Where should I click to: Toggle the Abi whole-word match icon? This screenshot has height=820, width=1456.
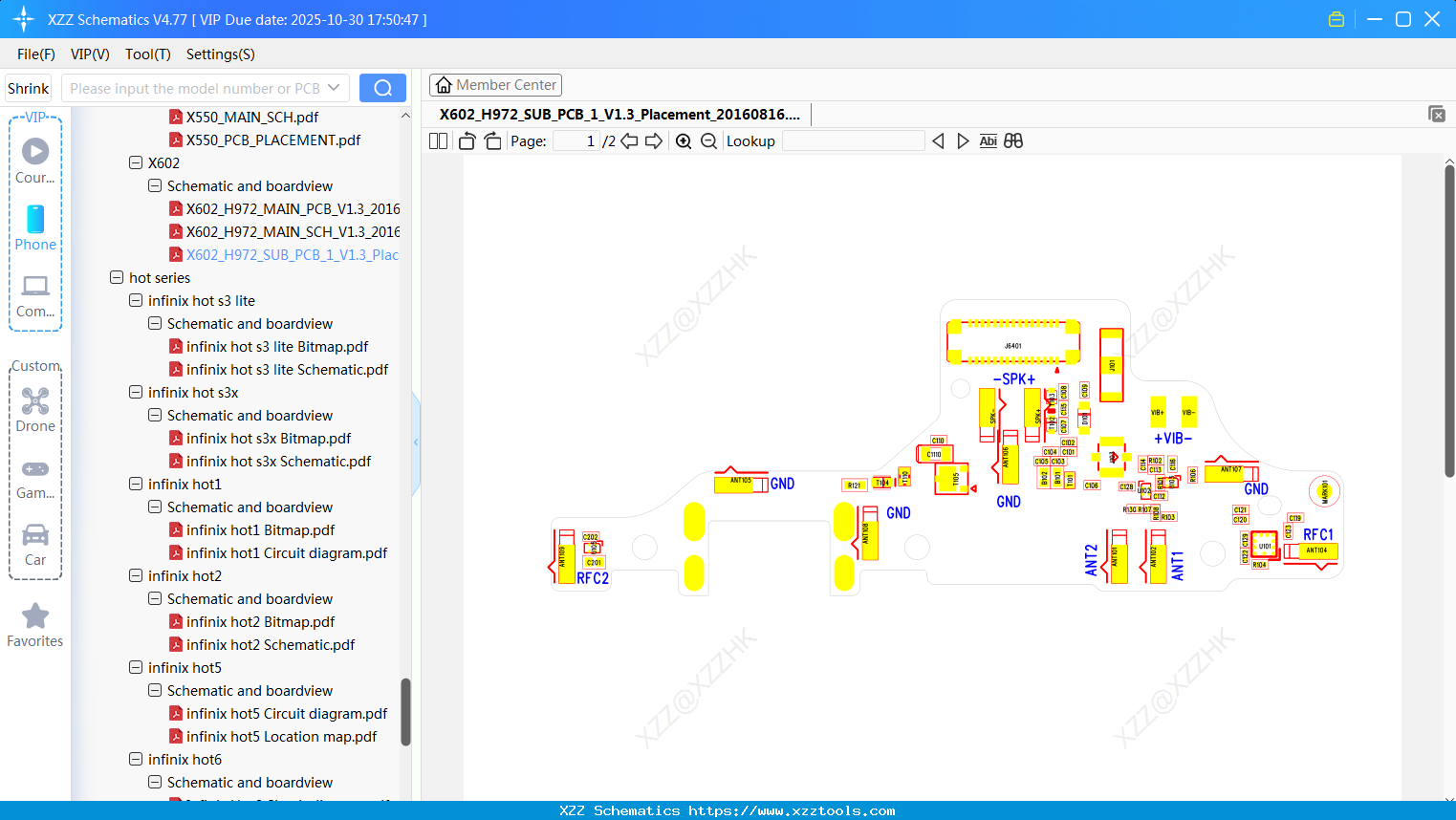pos(989,141)
